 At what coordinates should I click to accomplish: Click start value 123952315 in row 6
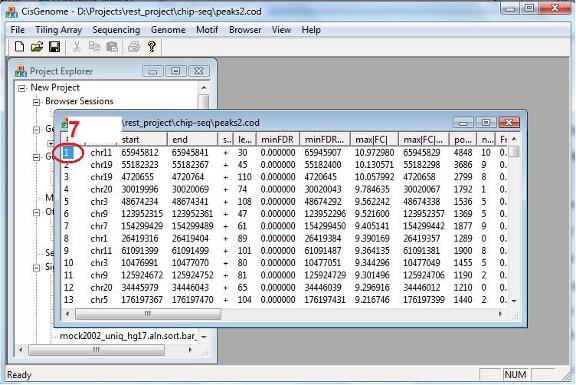[142, 214]
